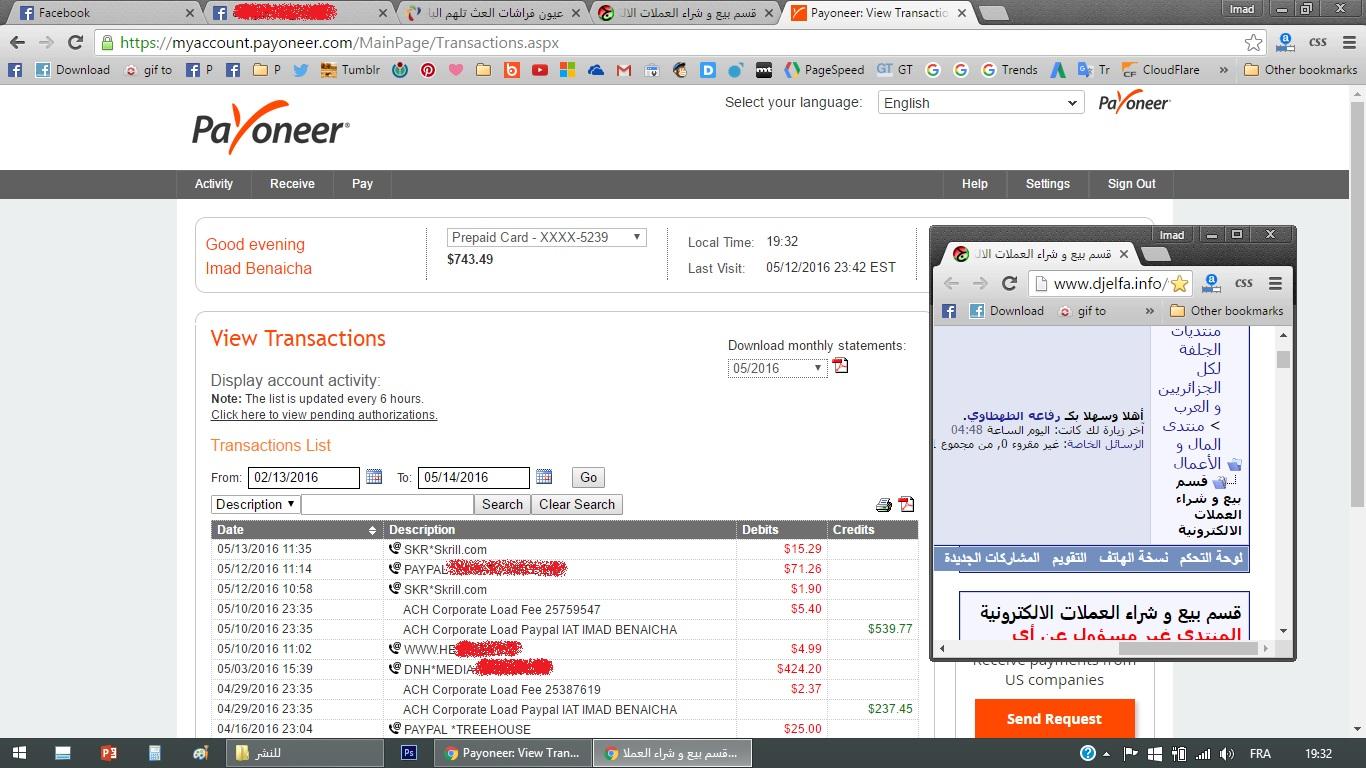
Task: Launch PowerPoint from the taskbar
Action: [109, 753]
